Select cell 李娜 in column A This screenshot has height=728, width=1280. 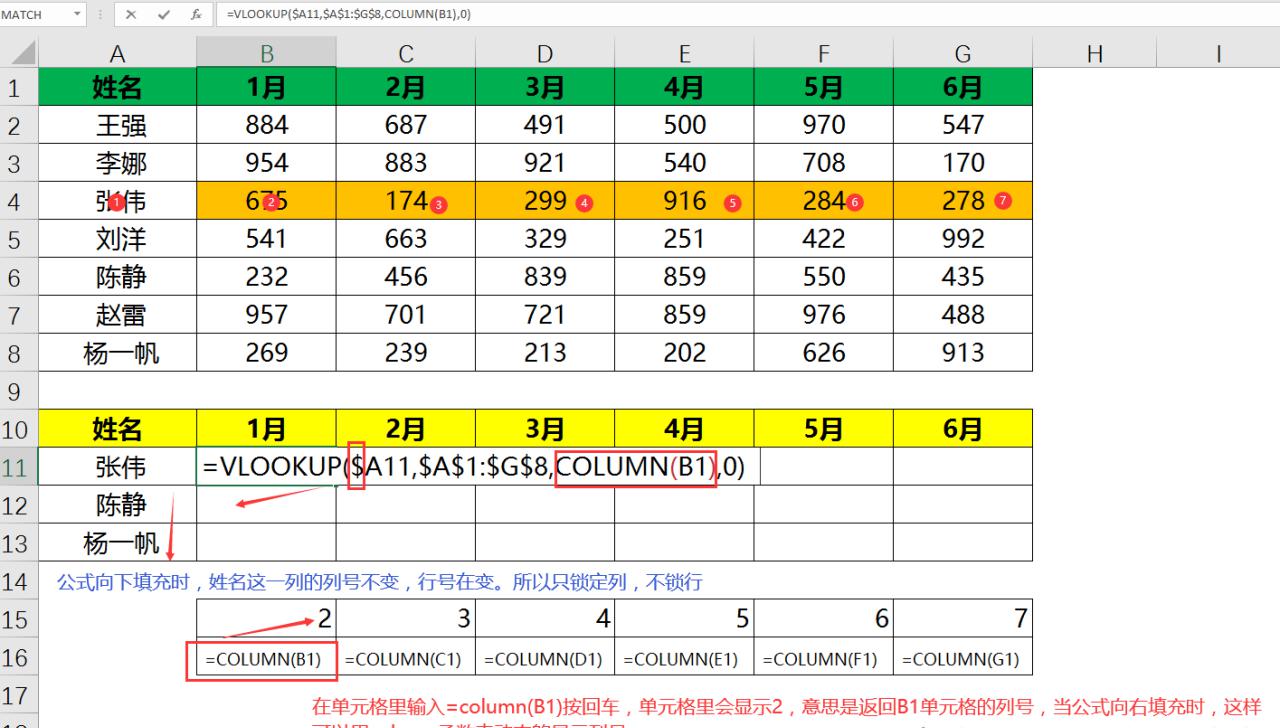(x=117, y=163)
